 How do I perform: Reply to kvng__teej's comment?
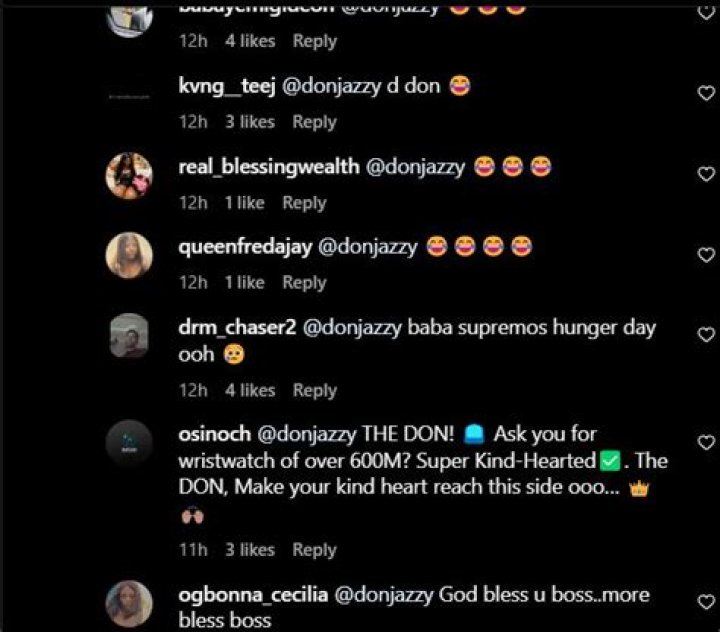314,122
